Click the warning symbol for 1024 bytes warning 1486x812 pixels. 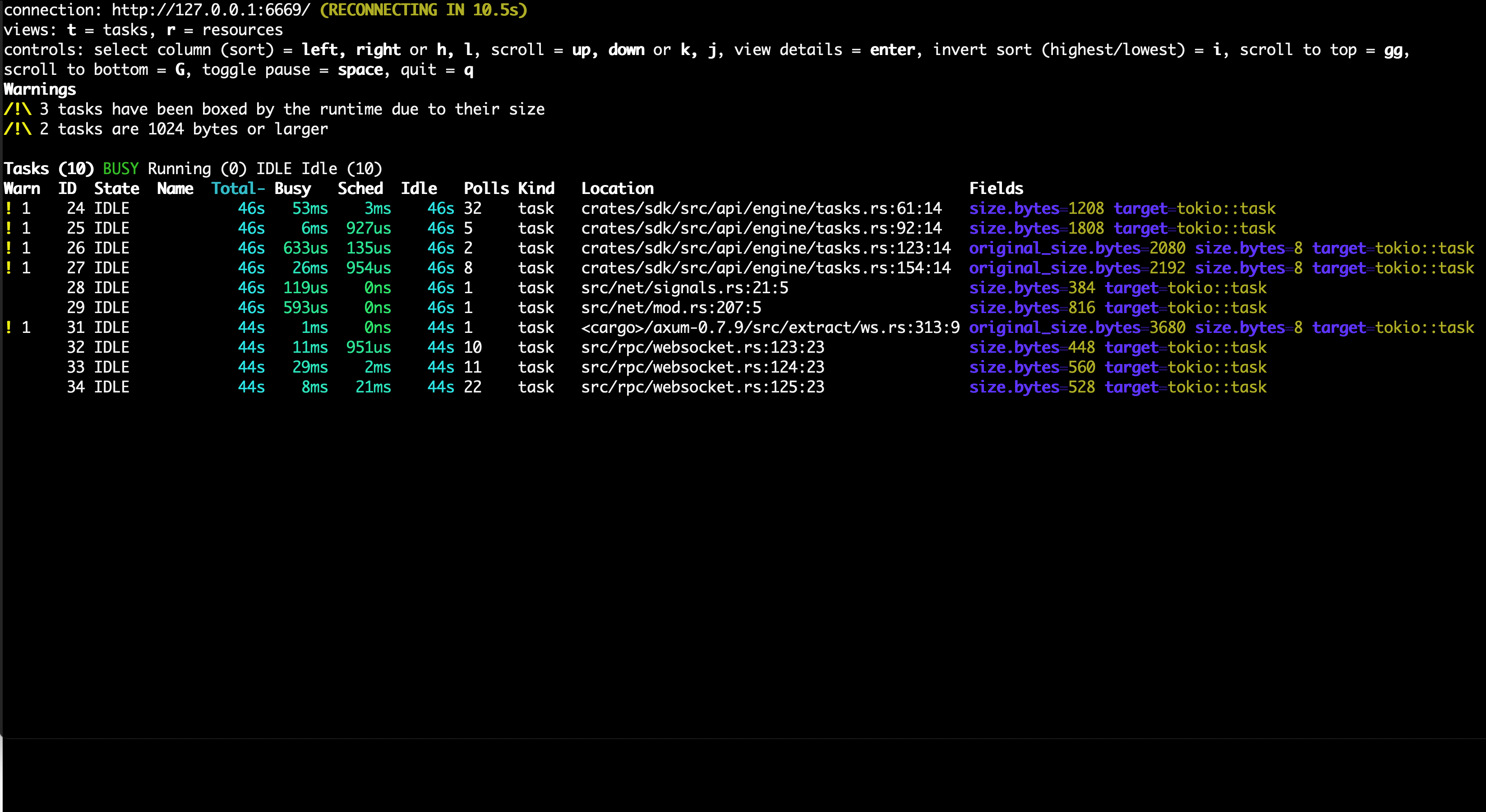[x=17, y=129]
